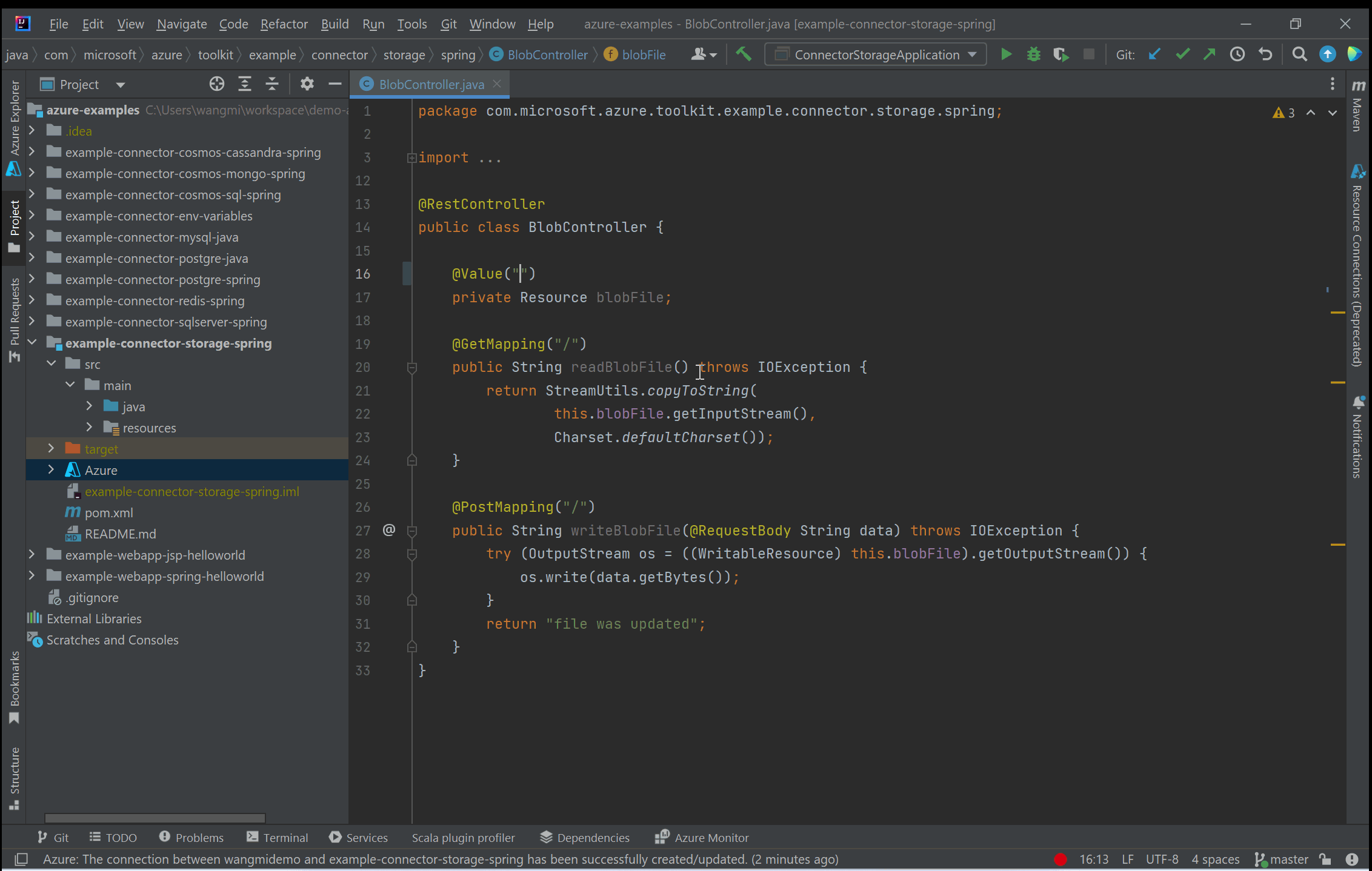Fold the readBlobFile method at line 20
The image size is (1372, 871).
click(412, 367)
